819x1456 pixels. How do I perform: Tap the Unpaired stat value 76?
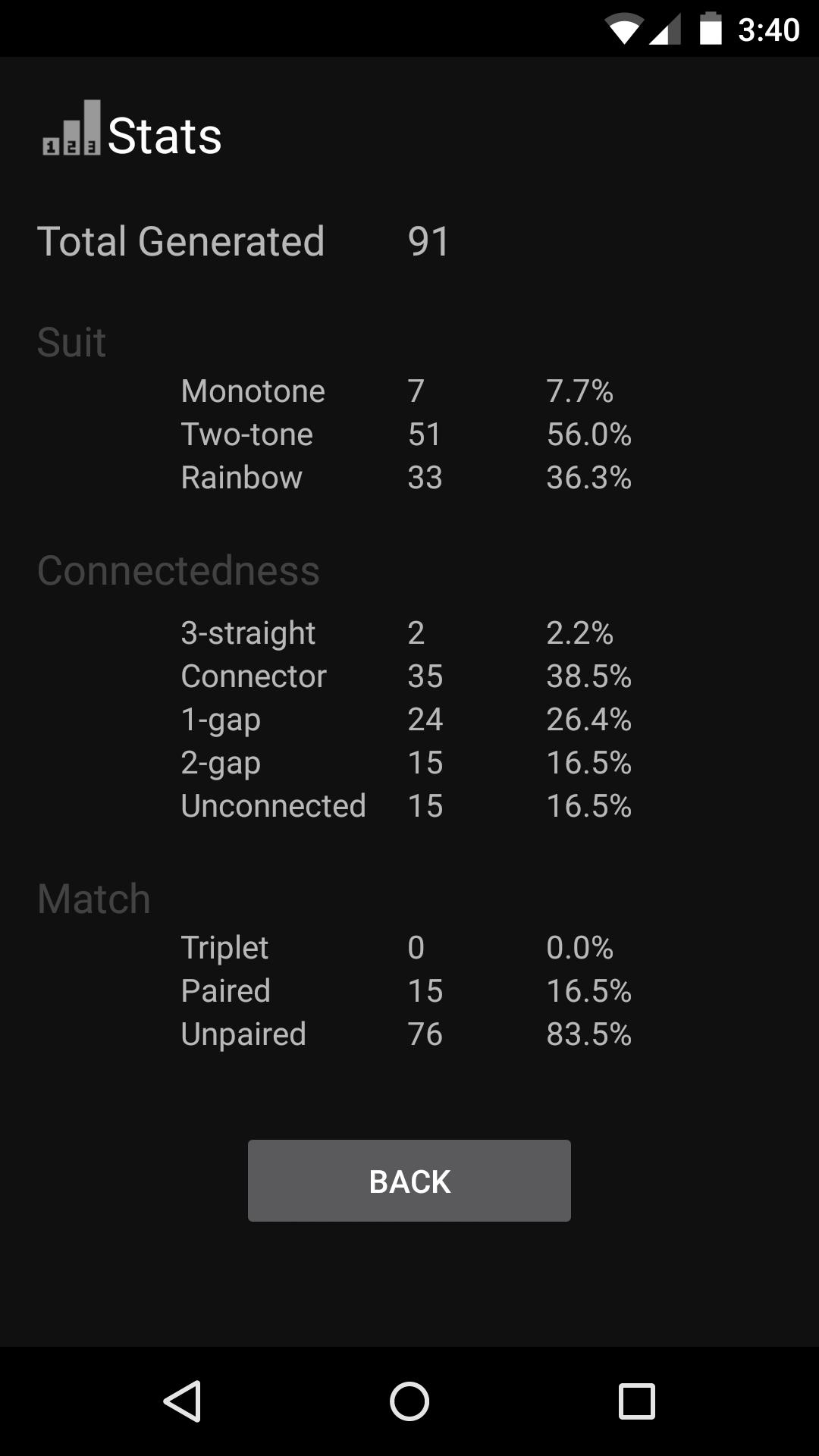click(x=425, y=1033)
